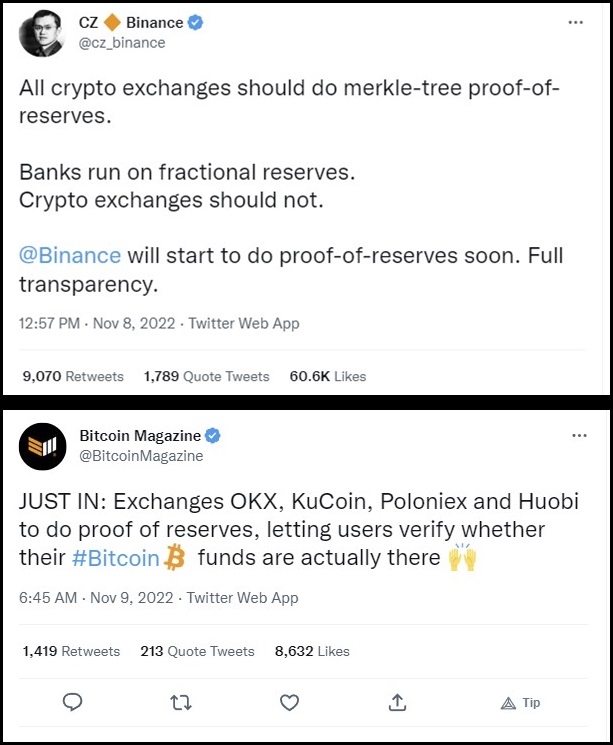Open CZ Binance profile picture
The width and height of the screenshot is (613, 745).
pos(42,34)
